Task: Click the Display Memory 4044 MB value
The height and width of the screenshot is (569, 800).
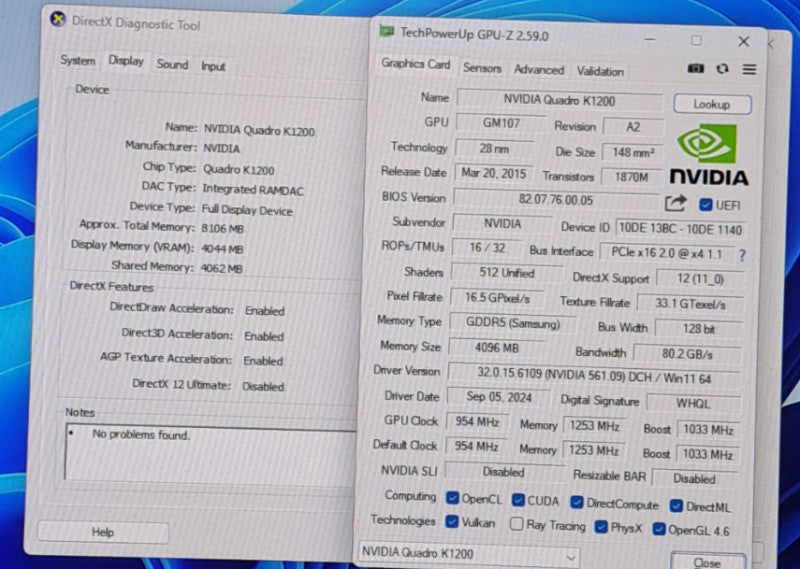Action: pyautogui.click(x=222, y=249)
